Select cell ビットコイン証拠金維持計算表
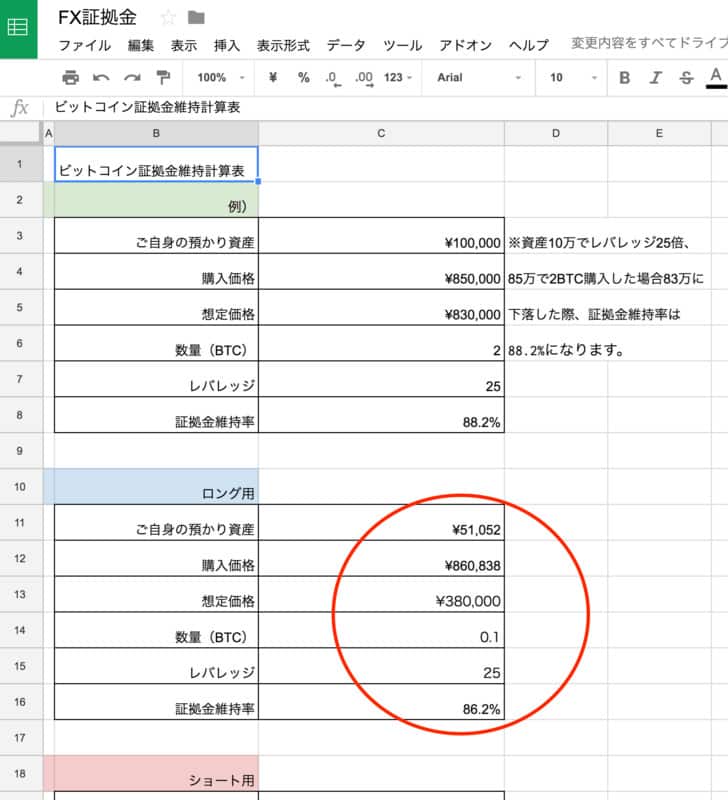 [x=156, y=164]
